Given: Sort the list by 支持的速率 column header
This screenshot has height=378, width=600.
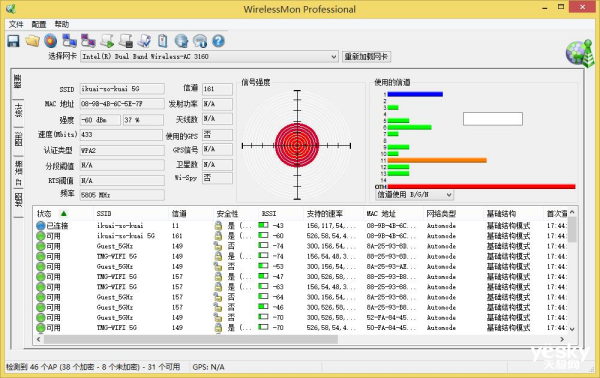Looking at the screenshot, I should pyautogui.click(x=333, y=213).
